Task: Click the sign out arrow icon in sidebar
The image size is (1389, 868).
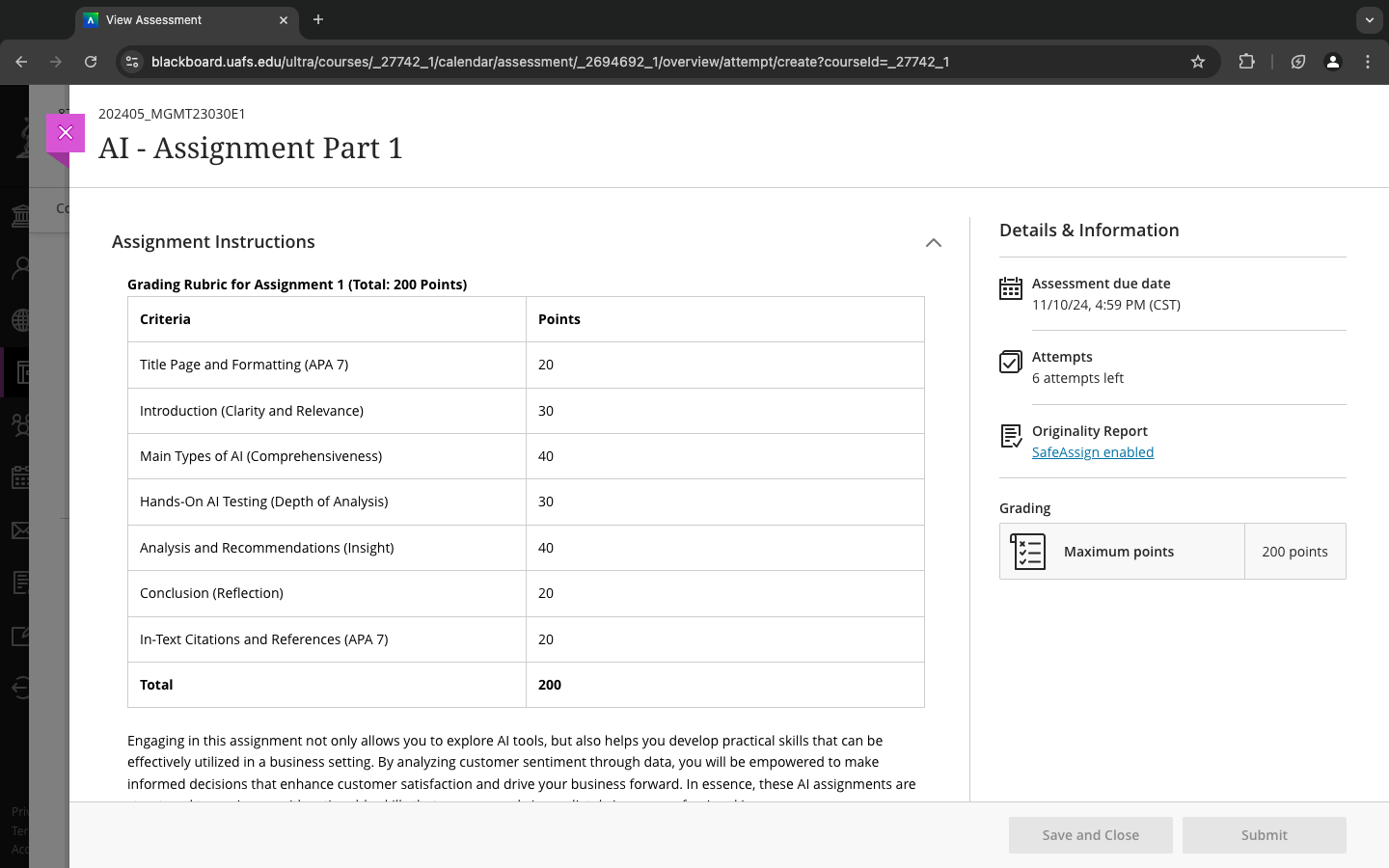Action: (x=19, y=688)
